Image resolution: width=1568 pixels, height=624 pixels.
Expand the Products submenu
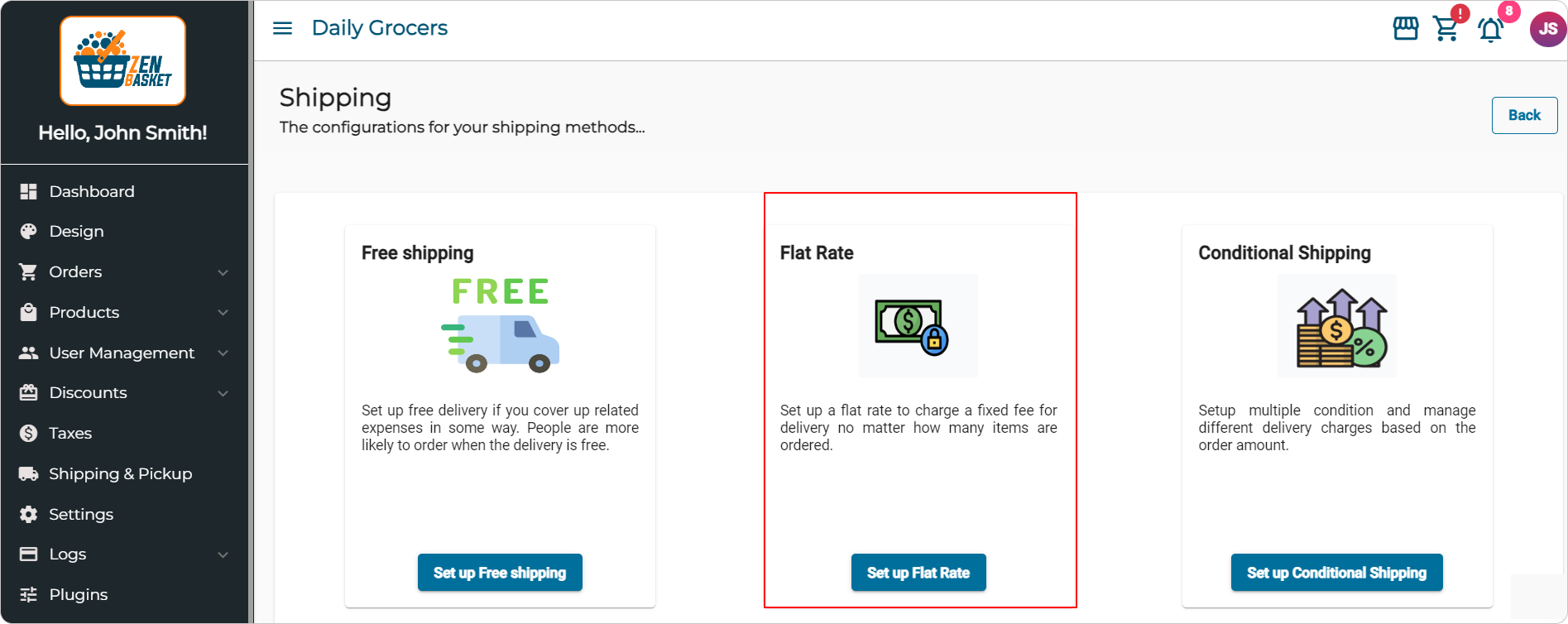click(223, 313)
